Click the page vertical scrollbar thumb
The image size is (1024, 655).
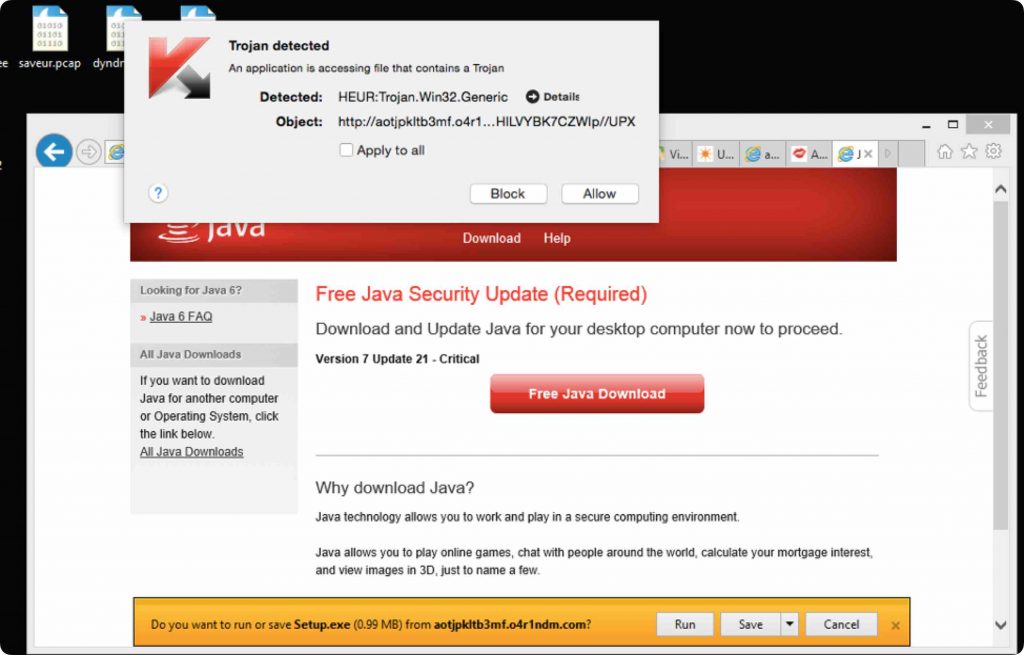(1000, 366)
